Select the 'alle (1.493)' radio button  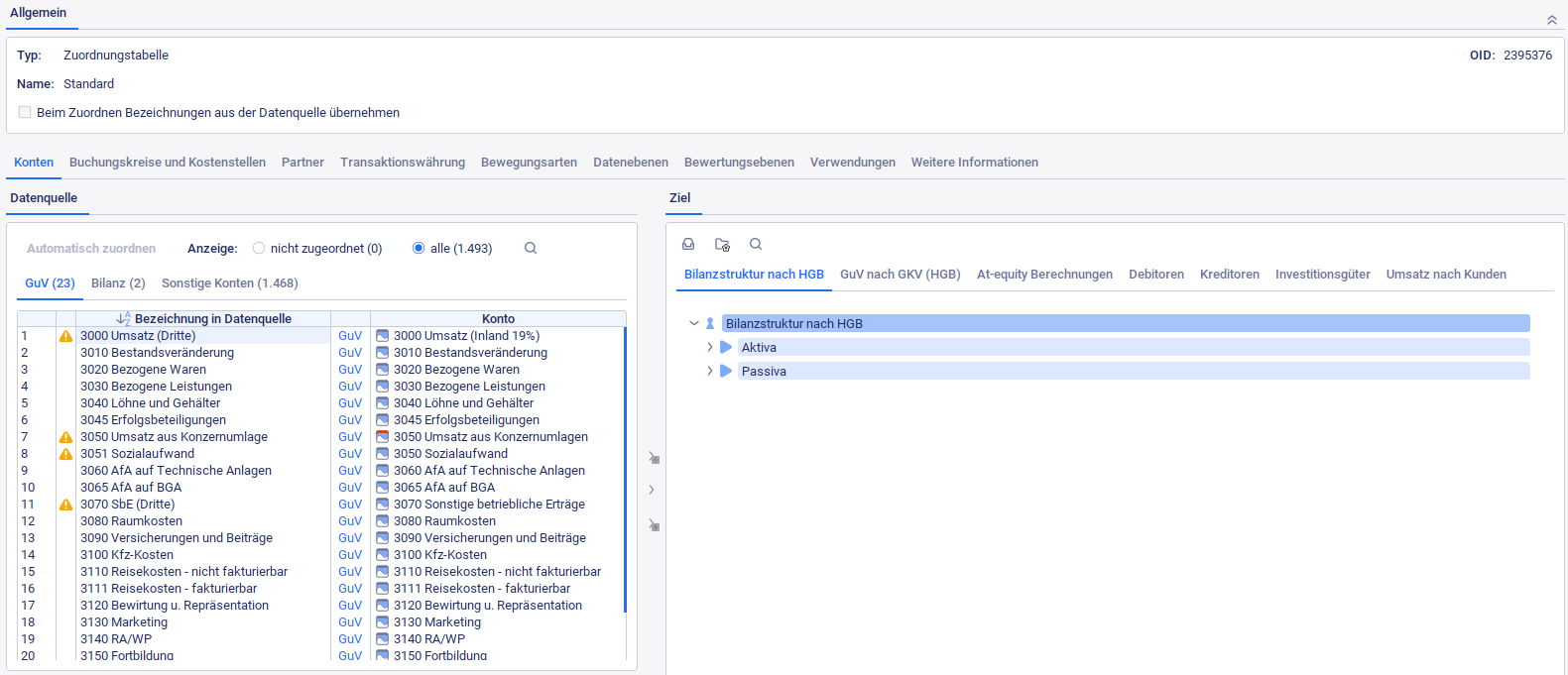coord(419,248)
